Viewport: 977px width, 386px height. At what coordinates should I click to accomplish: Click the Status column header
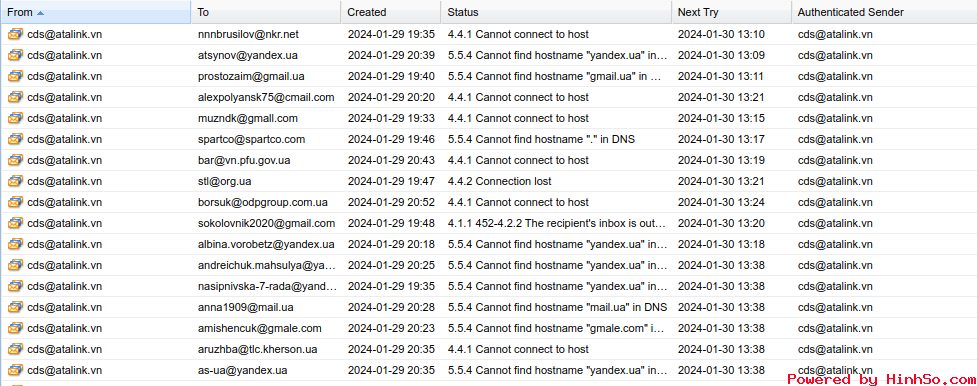click(463, 12)
